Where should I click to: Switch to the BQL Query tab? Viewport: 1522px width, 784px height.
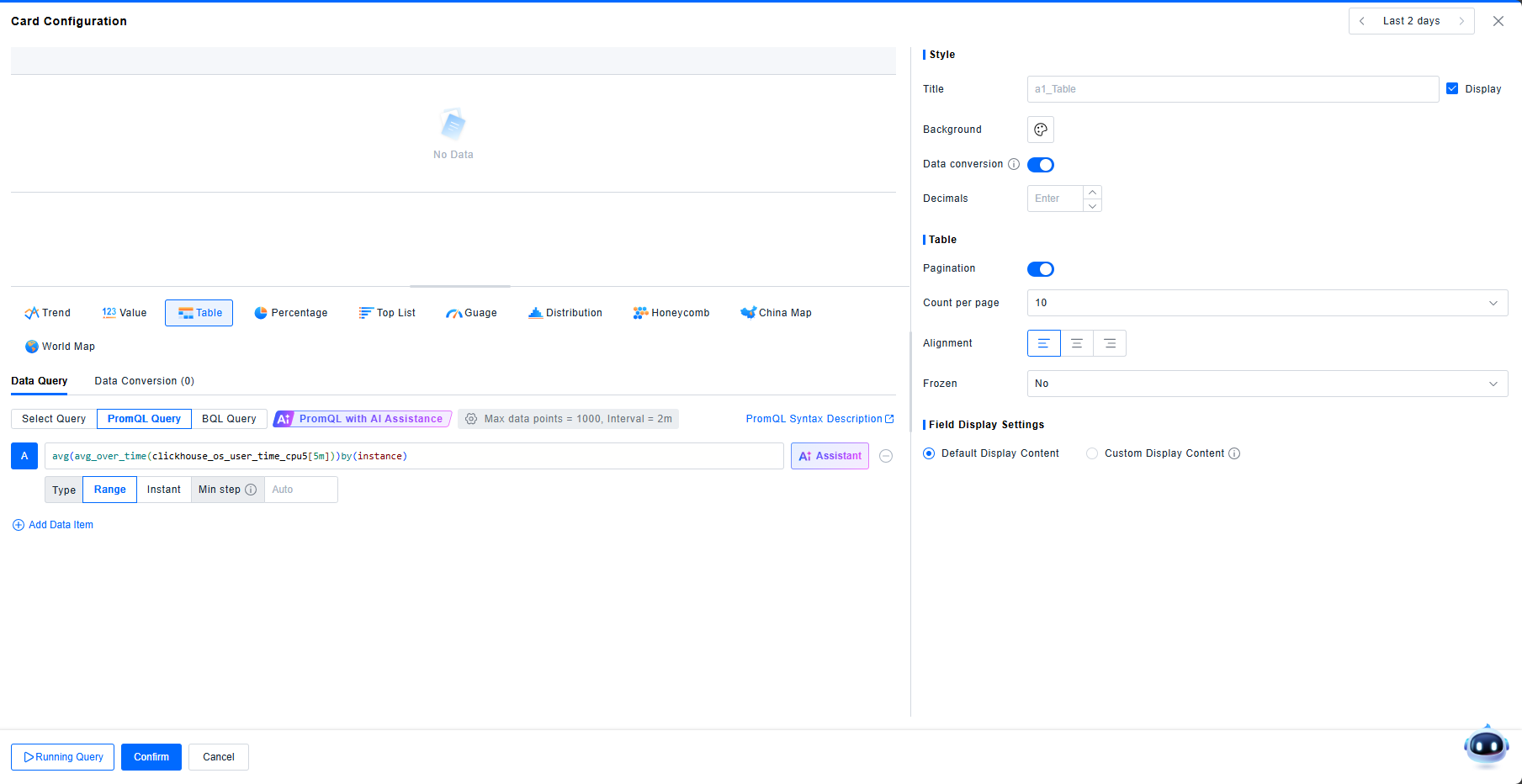pos(229,419)
